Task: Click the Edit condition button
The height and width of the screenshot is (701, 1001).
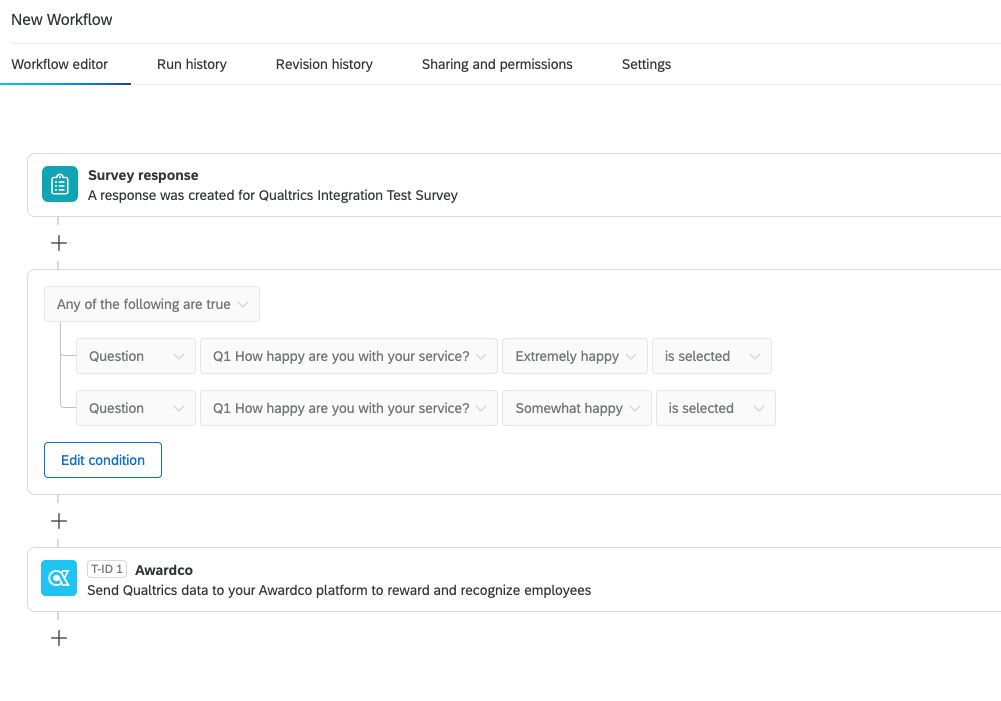Action: [x=103, y=460]
